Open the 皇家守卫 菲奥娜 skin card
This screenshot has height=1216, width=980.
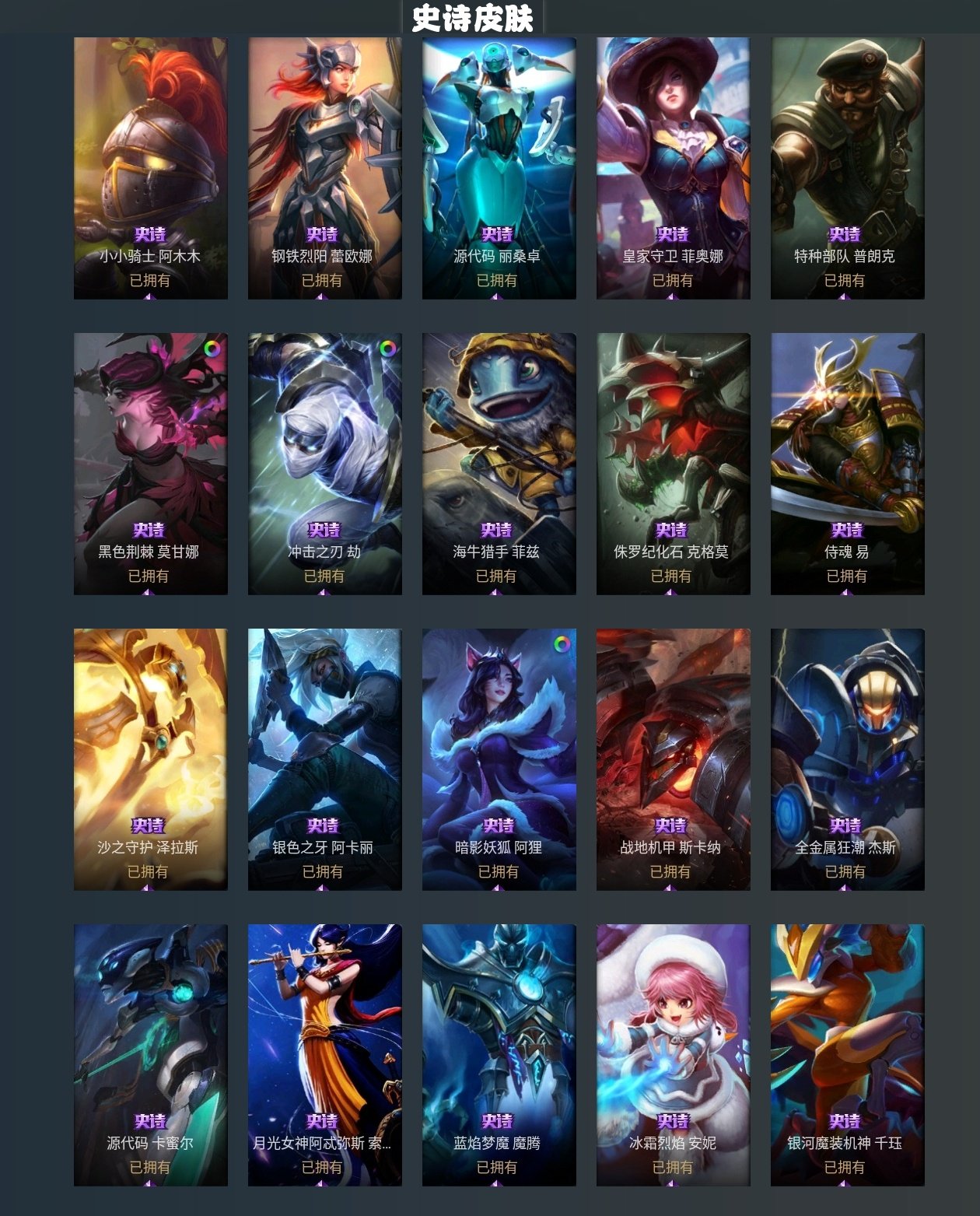point(674,168)
